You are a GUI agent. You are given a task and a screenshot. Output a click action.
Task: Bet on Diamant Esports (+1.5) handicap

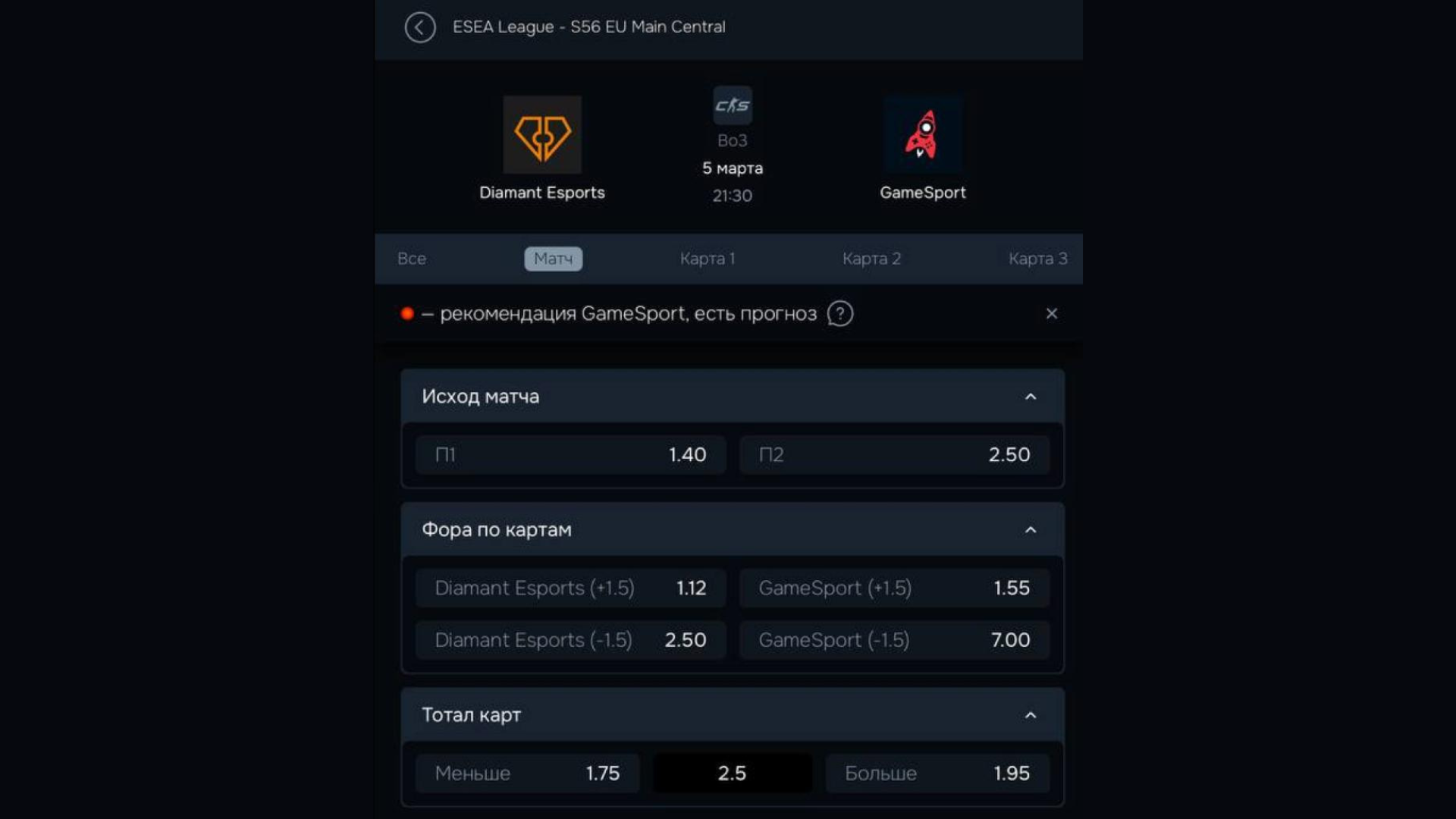pos(570,588)
